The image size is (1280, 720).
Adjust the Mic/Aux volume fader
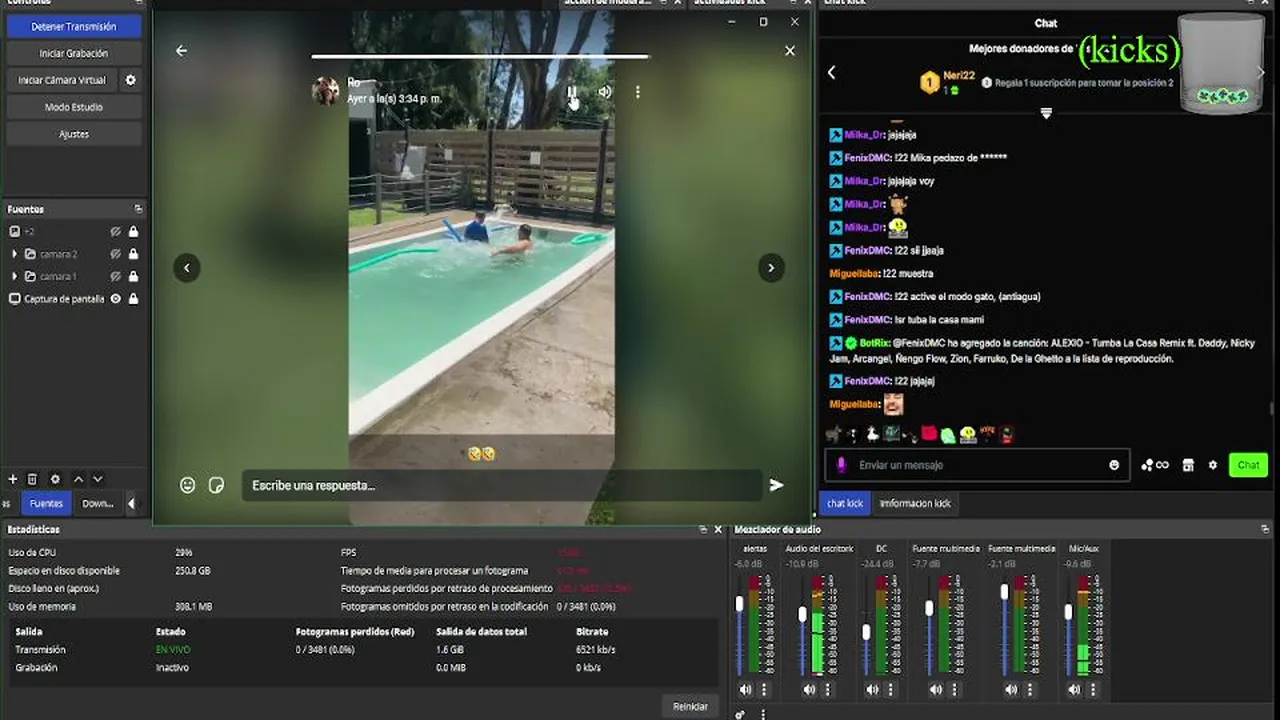(1068, 611)
